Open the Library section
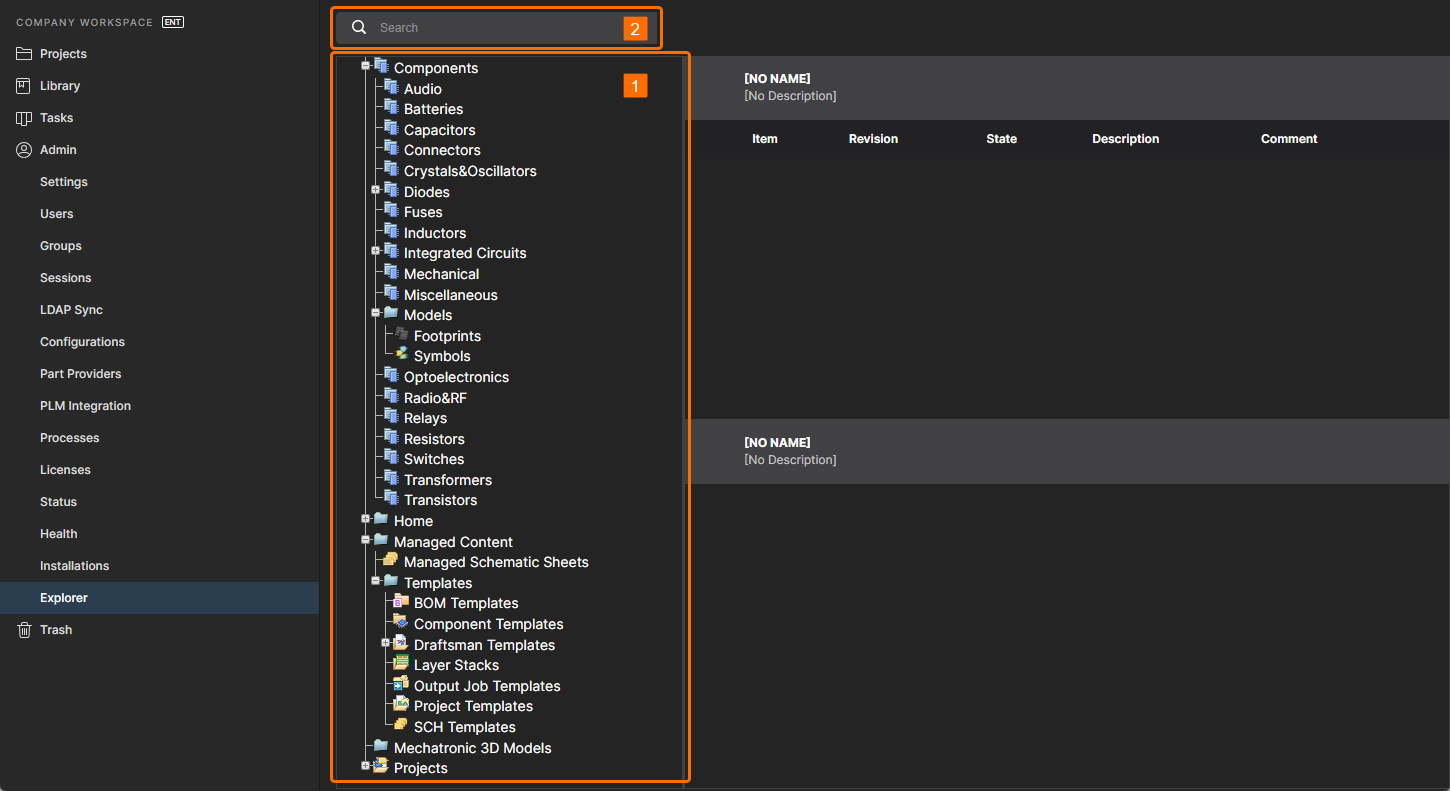 tap(60, 86)
